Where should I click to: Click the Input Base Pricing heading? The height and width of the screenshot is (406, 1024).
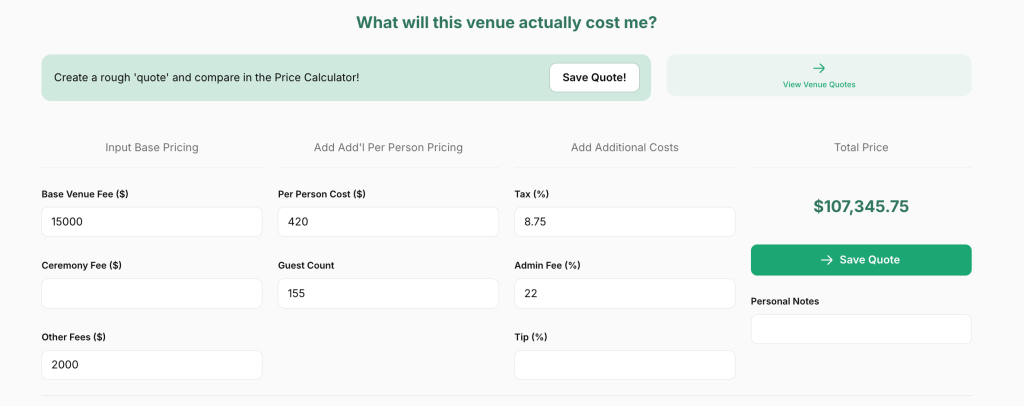[x=152, y=148]
